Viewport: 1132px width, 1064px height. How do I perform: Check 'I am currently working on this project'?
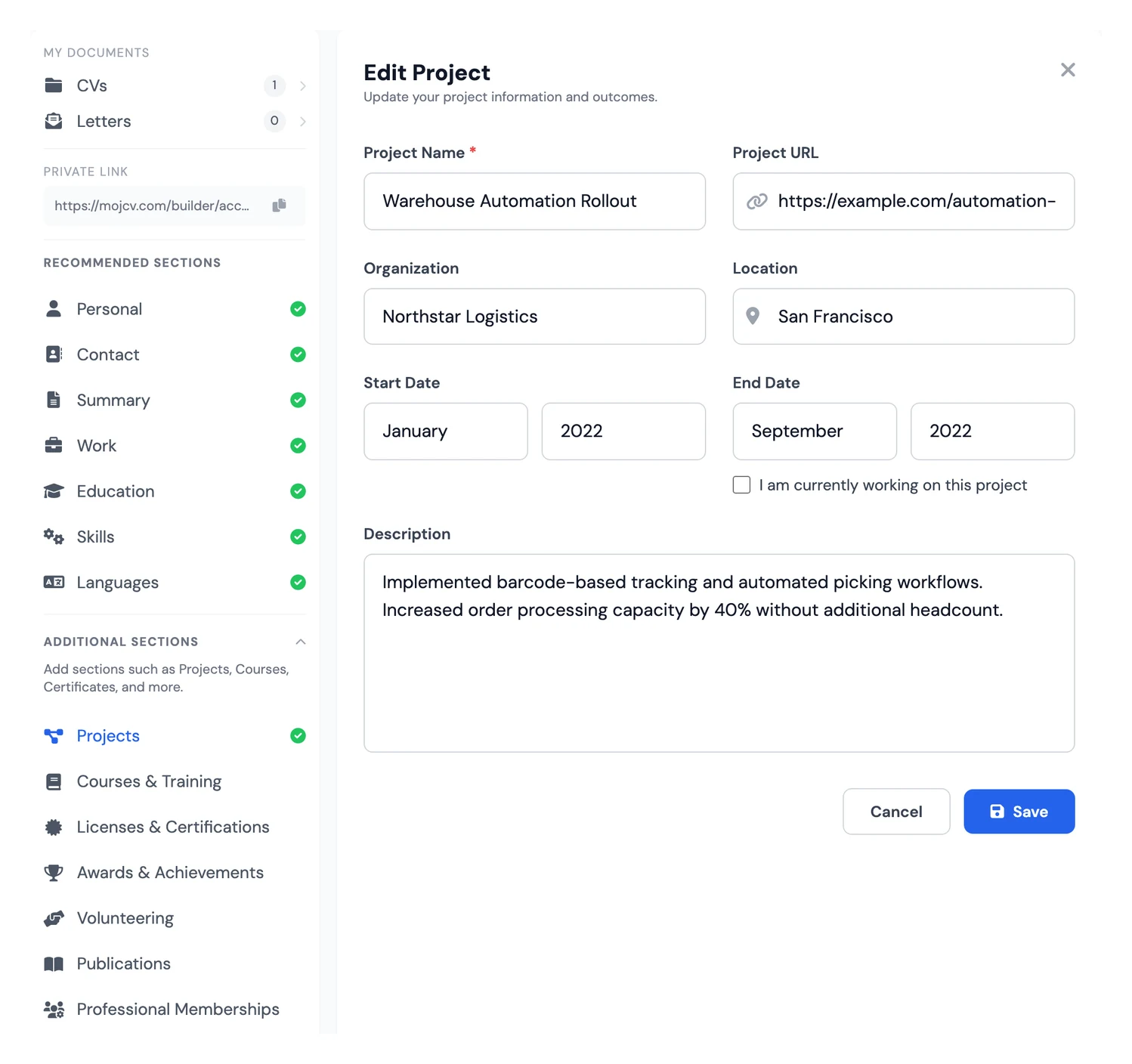742,485
